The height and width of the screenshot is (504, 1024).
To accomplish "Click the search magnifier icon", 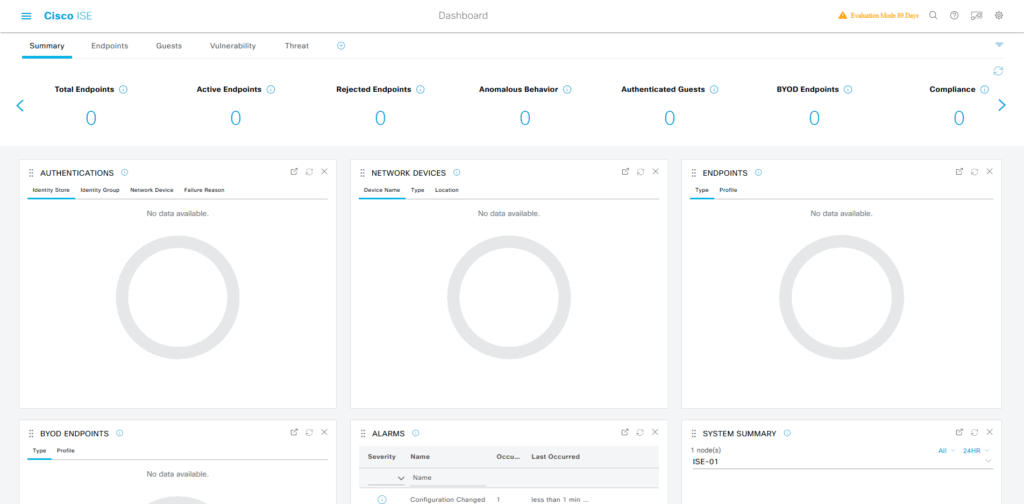I will [x=933, y=16].
